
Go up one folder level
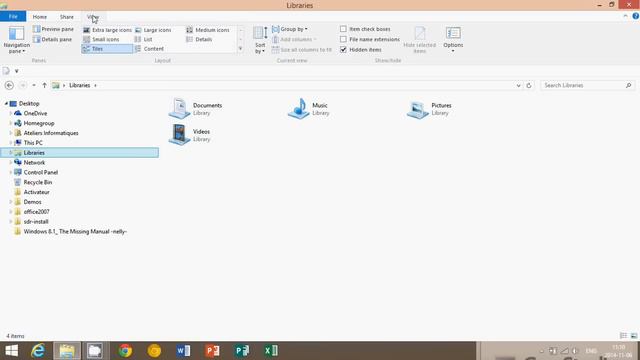point(44,85)
